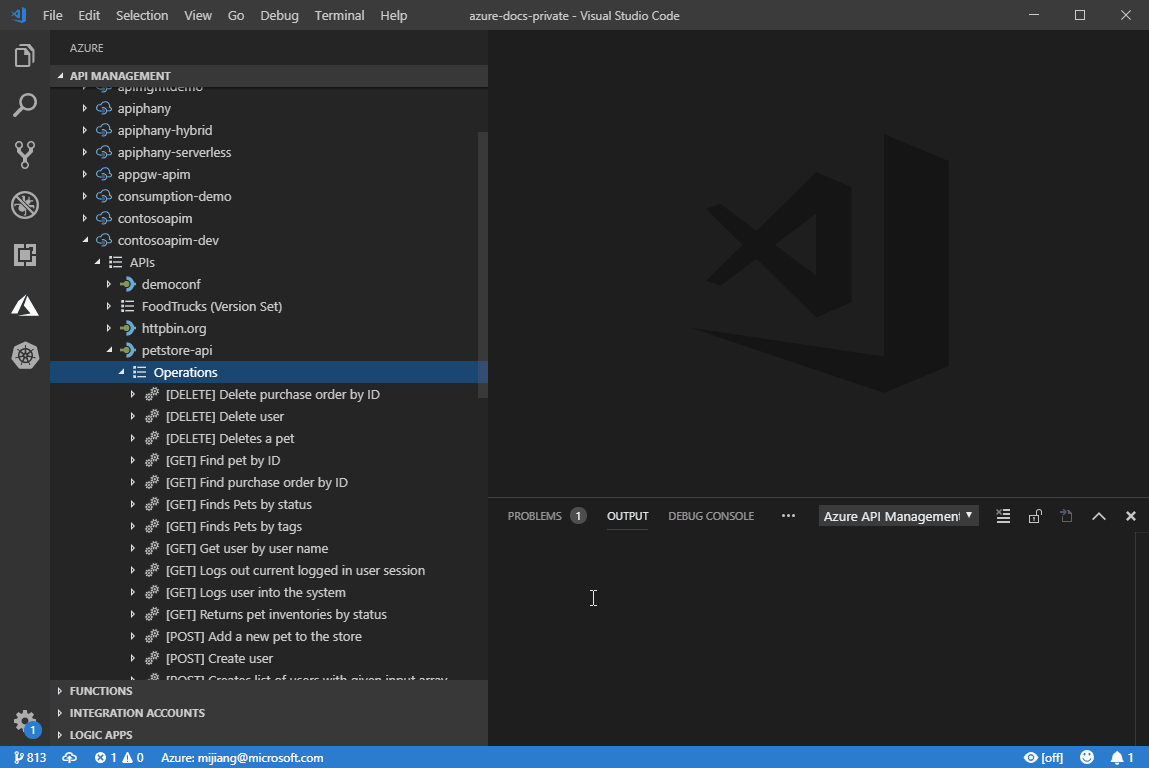Select [GET] Logs user into the system

256,592
